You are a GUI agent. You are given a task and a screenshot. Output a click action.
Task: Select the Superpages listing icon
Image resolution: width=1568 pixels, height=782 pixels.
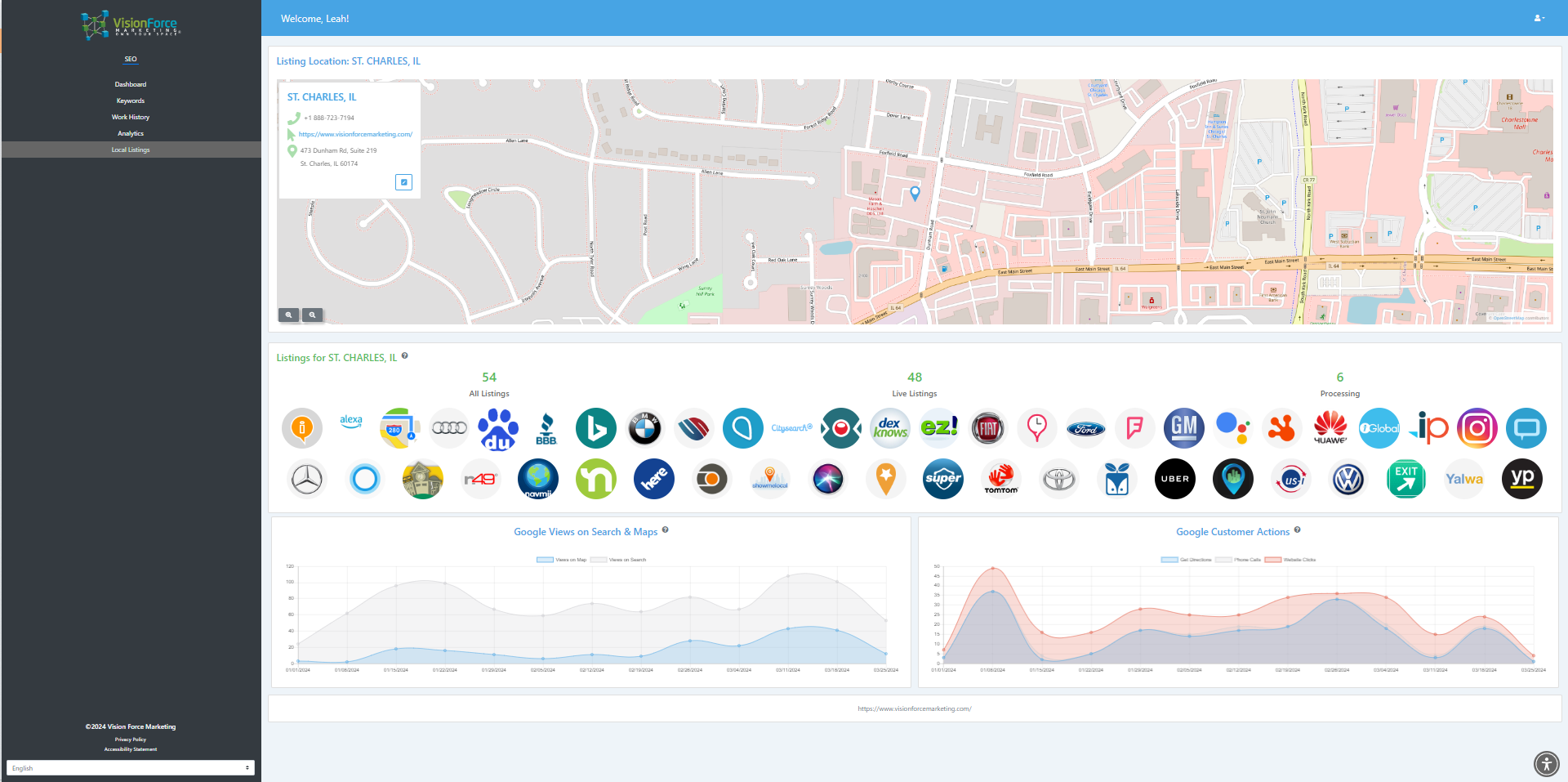click(x=943, y=479)
